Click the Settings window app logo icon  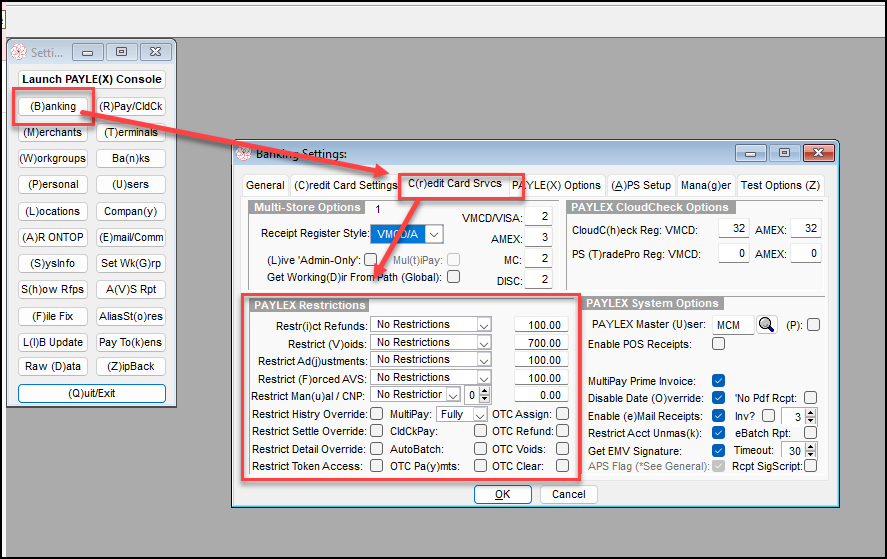pyautogui.click(x=19, y=52)
